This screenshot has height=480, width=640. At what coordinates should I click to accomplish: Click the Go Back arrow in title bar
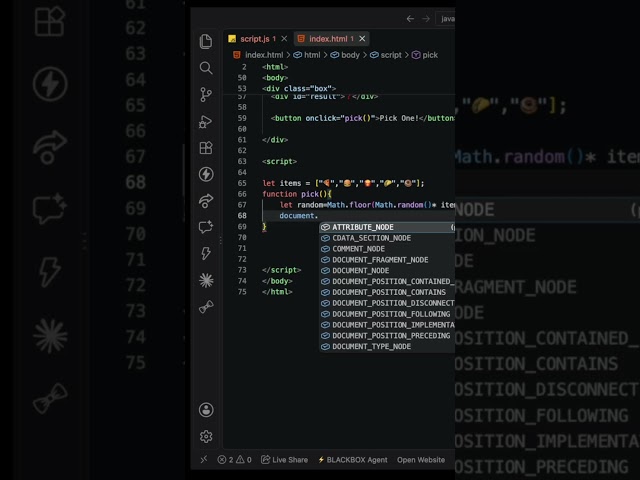click(410, 19)
